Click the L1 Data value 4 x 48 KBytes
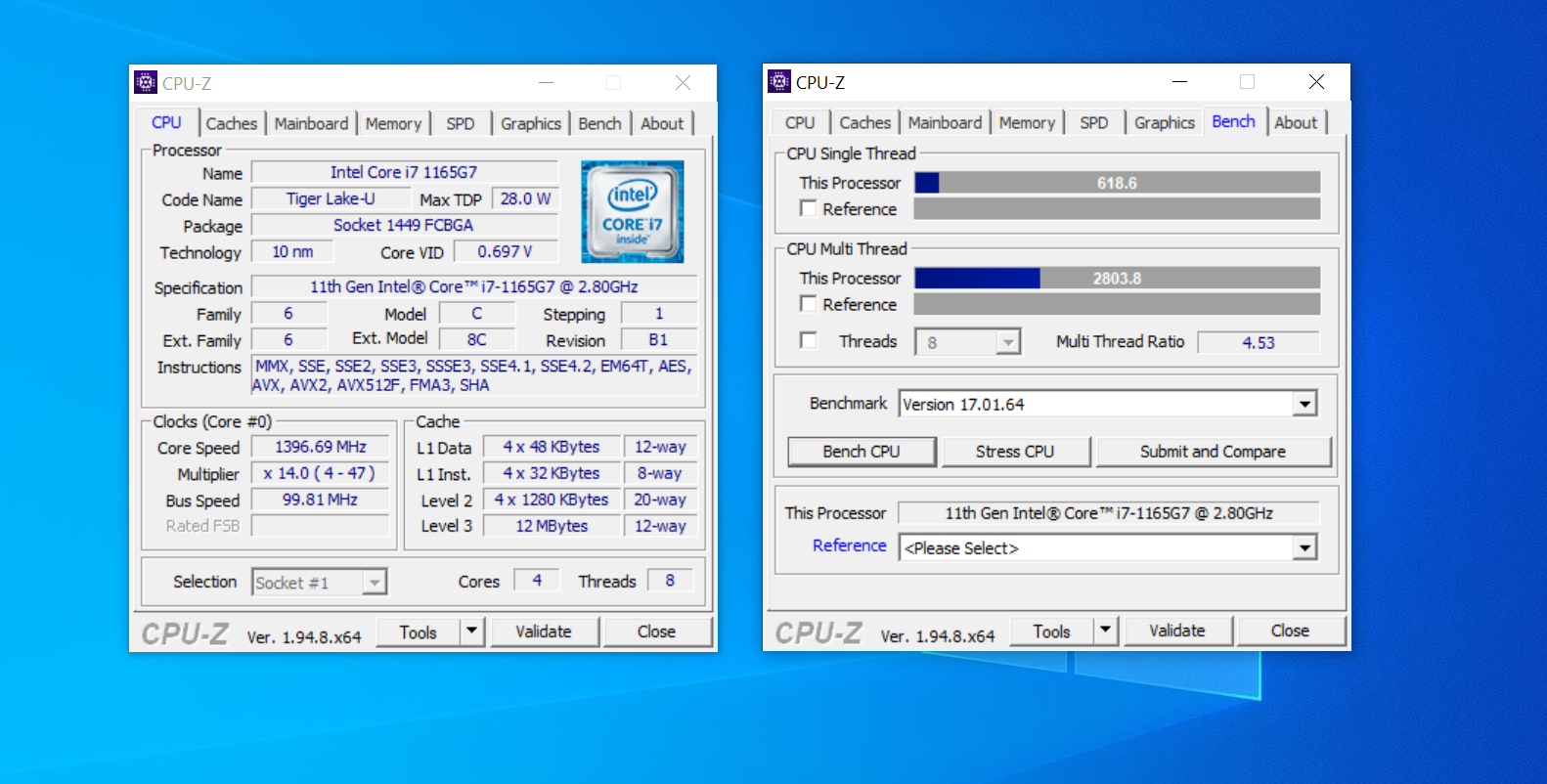Screen dimensions: 1547x784 click(x=552, y=447)
